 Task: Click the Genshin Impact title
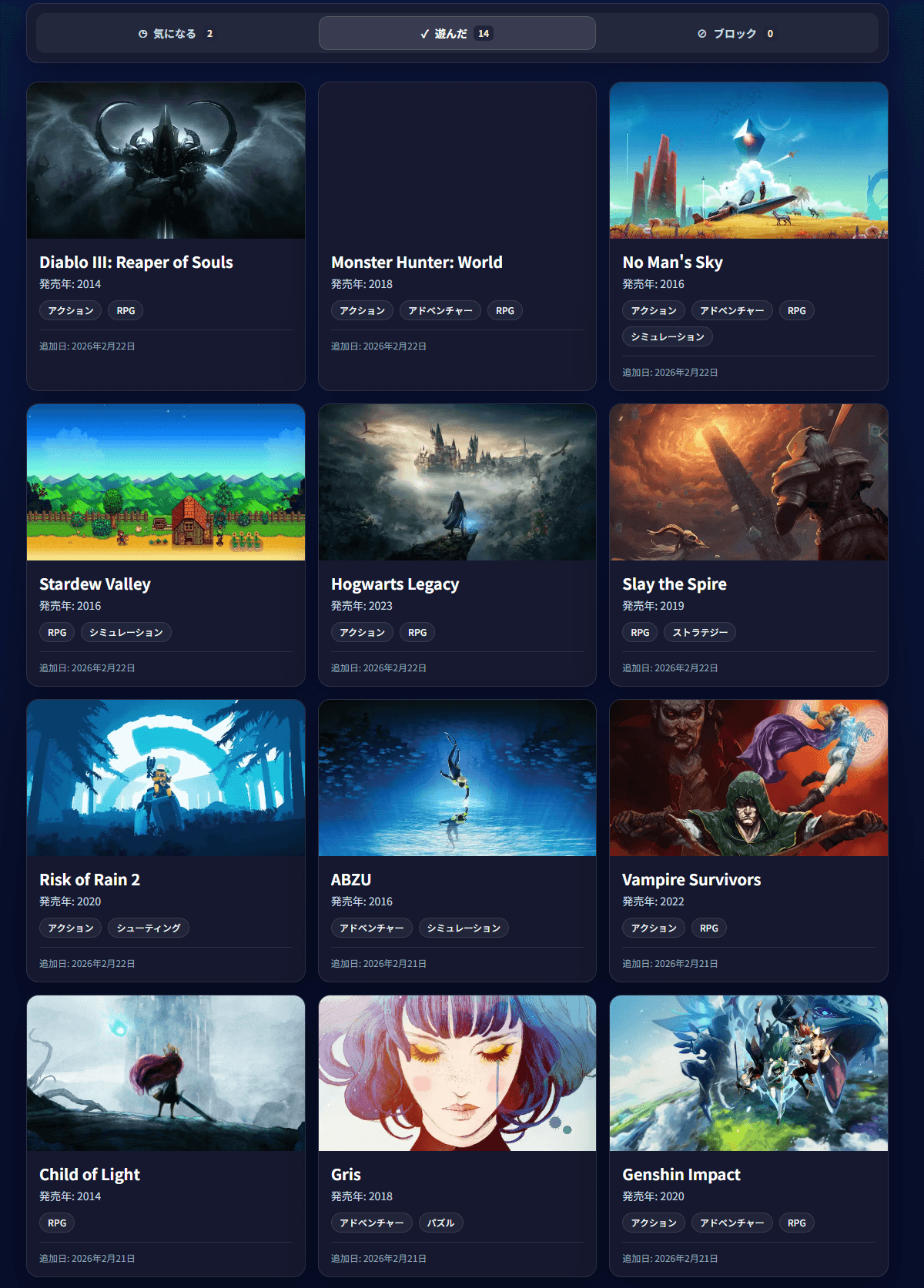pyautogui.click(x=681, y=1175)
